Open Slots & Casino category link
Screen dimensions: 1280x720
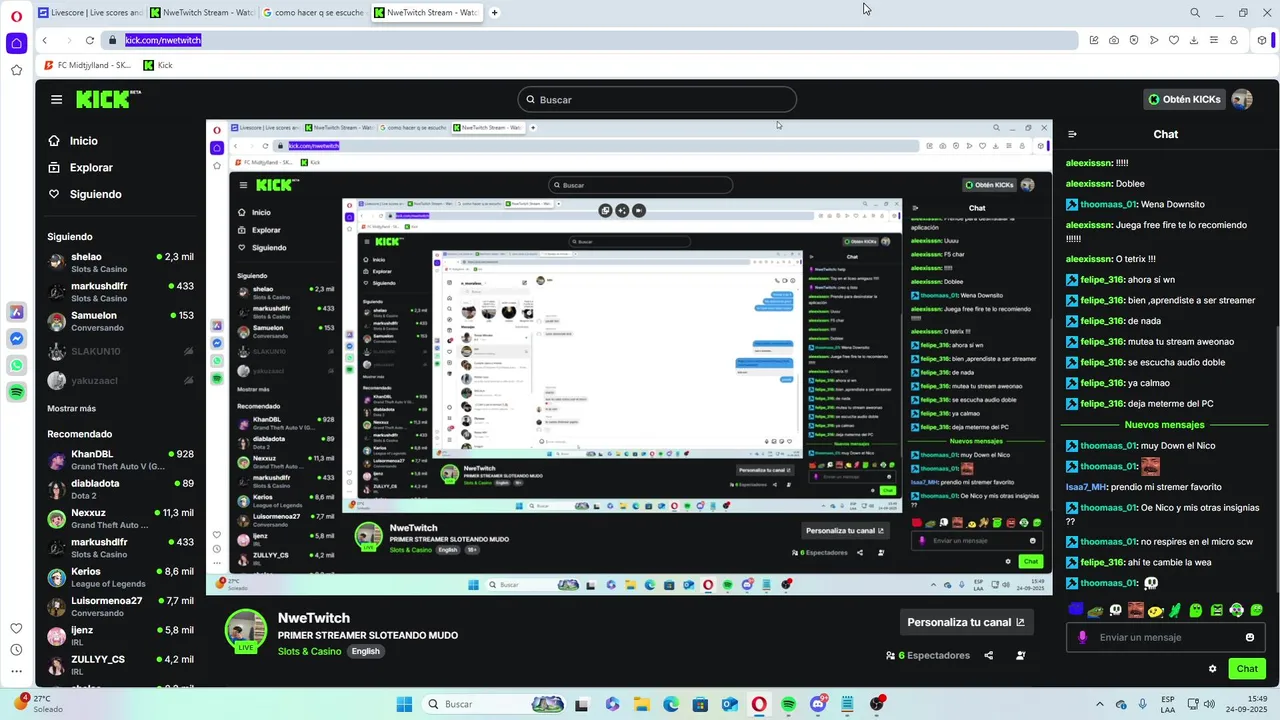click(x=309, y=651)
